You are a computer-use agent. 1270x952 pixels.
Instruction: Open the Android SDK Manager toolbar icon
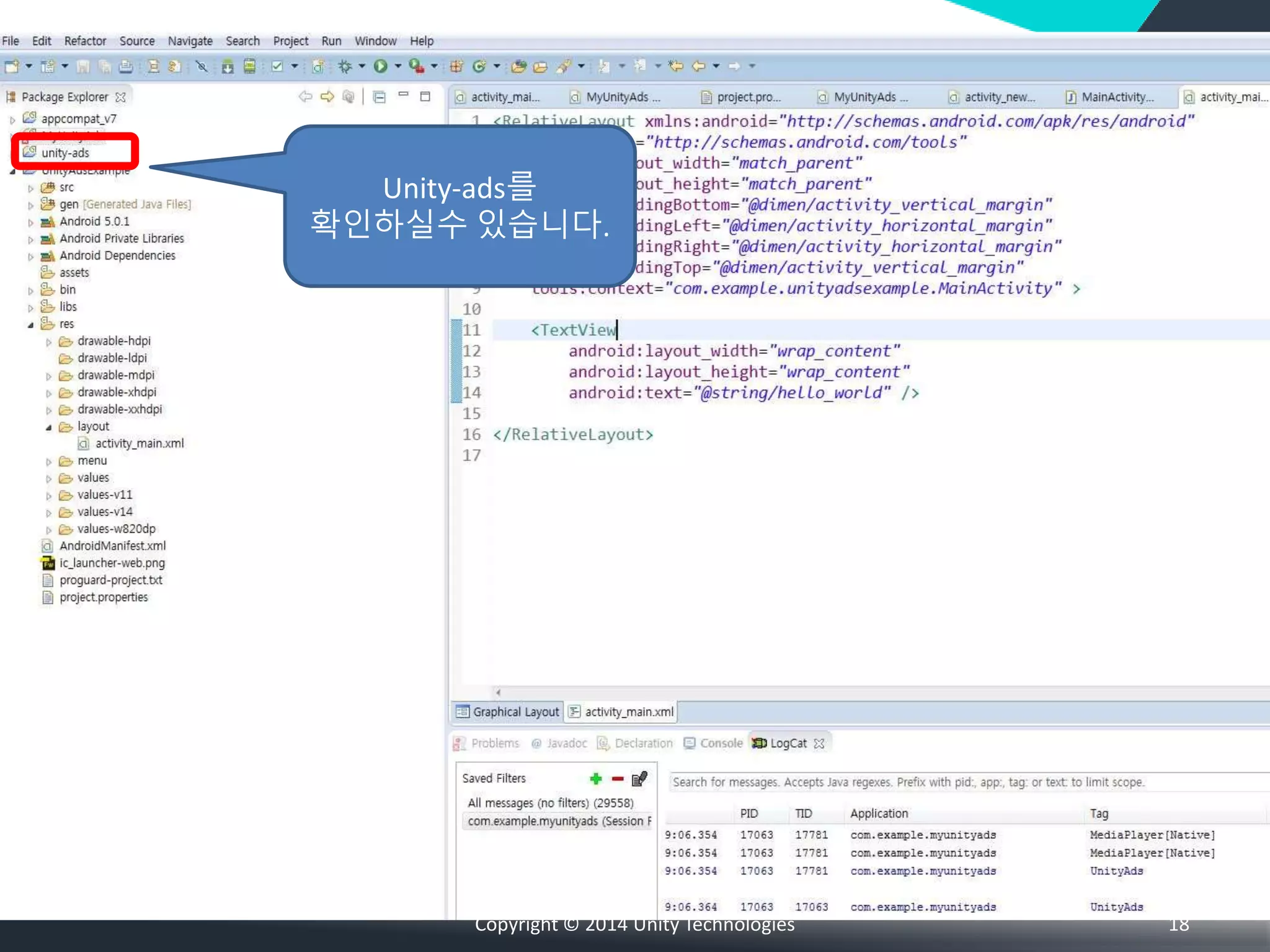228,66
